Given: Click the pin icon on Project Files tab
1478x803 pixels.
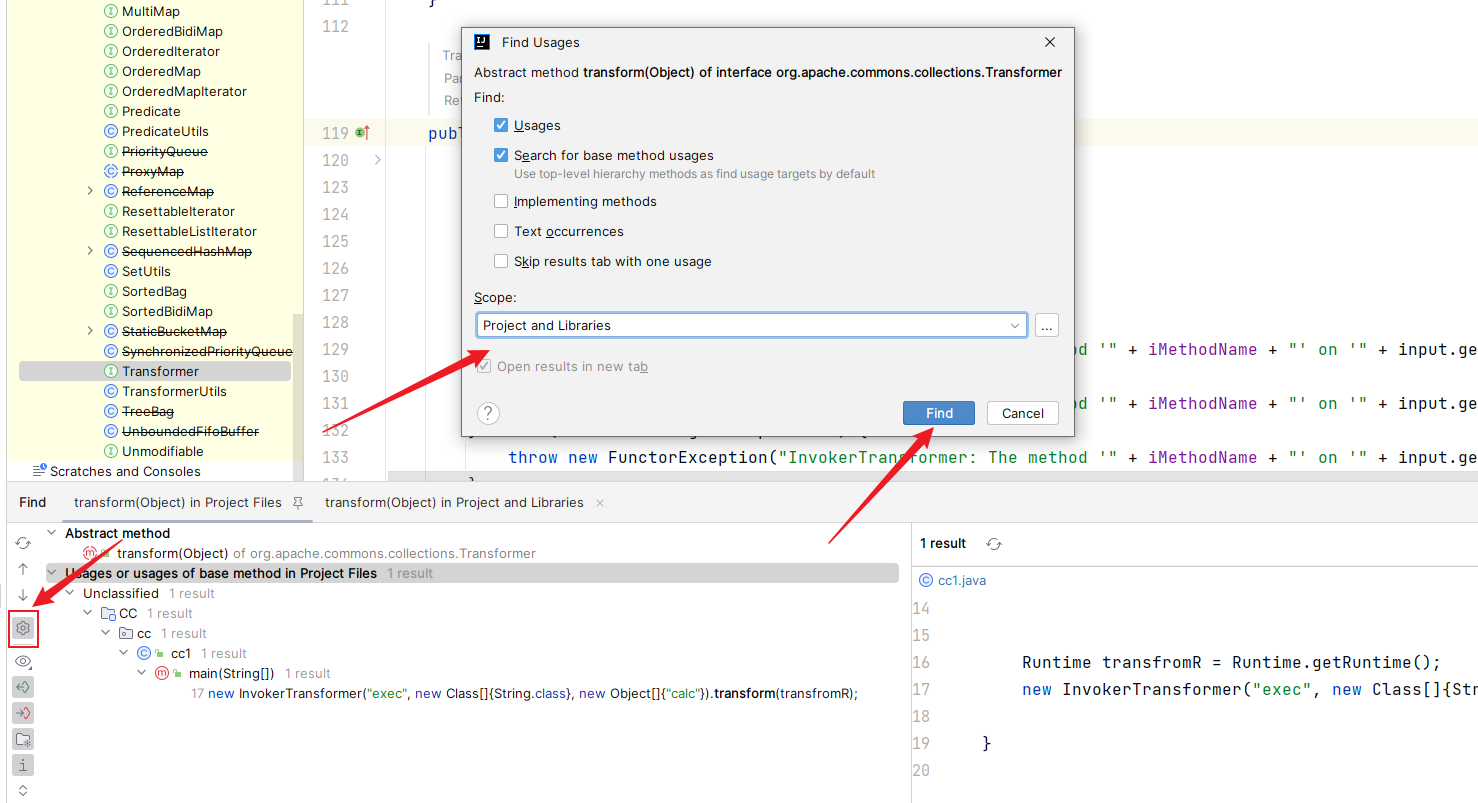Looking at the screenshot, I should (x=297, y=503).
